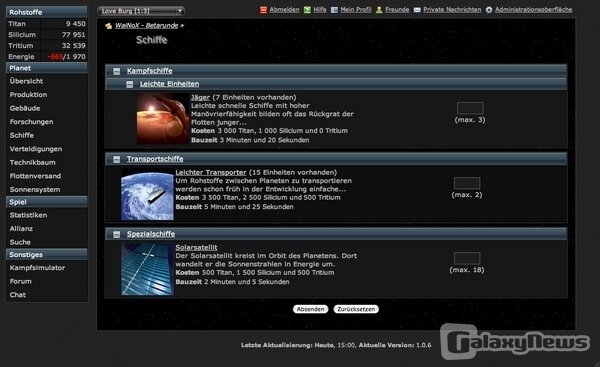Collapse the Kampfschiffe section
This screenshot has height=367, width=600.
coord(116,71)
